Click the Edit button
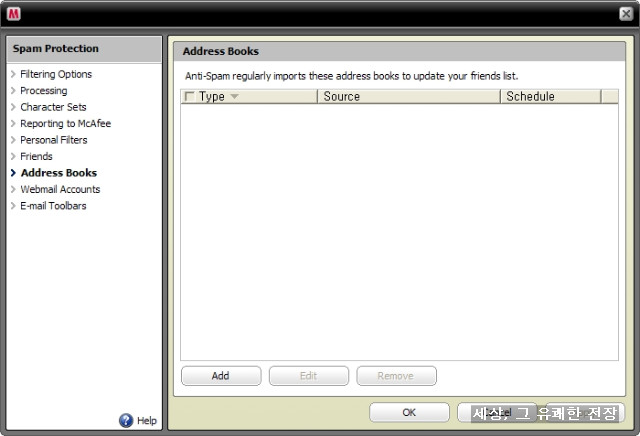The width and height of the screenshot is (640, 436). (x=309, y=376)
